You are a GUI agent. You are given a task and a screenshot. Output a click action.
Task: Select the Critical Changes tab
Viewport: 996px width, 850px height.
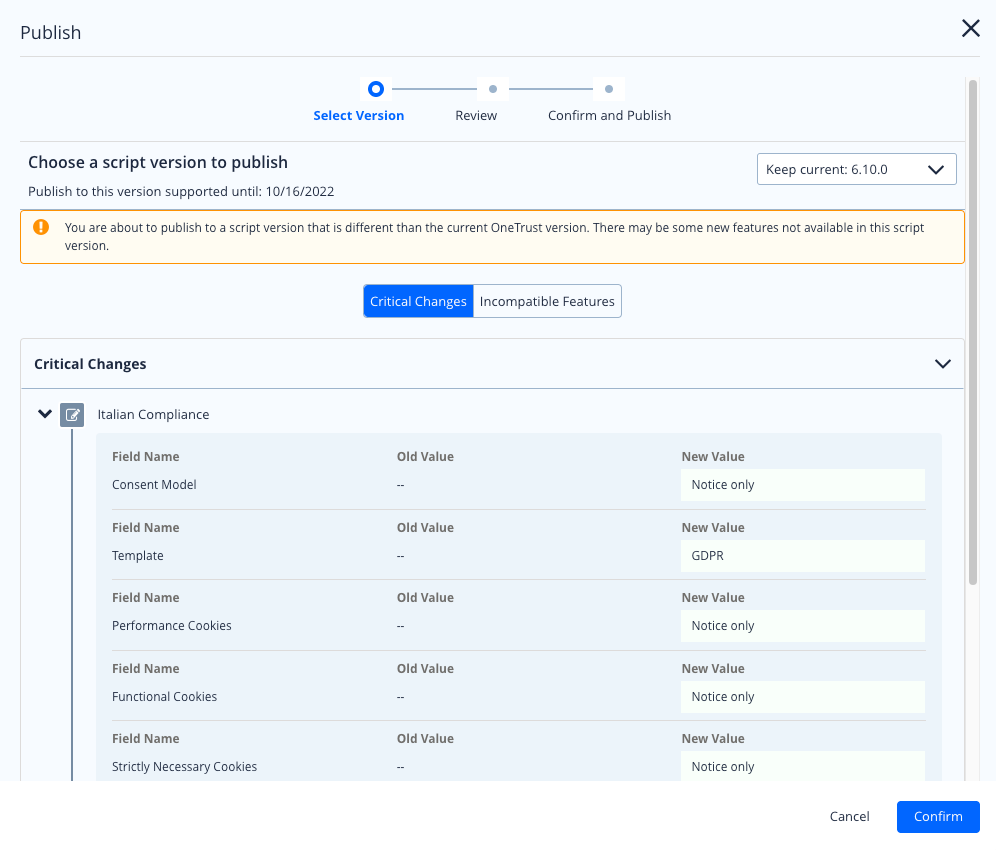pos(418,300)
